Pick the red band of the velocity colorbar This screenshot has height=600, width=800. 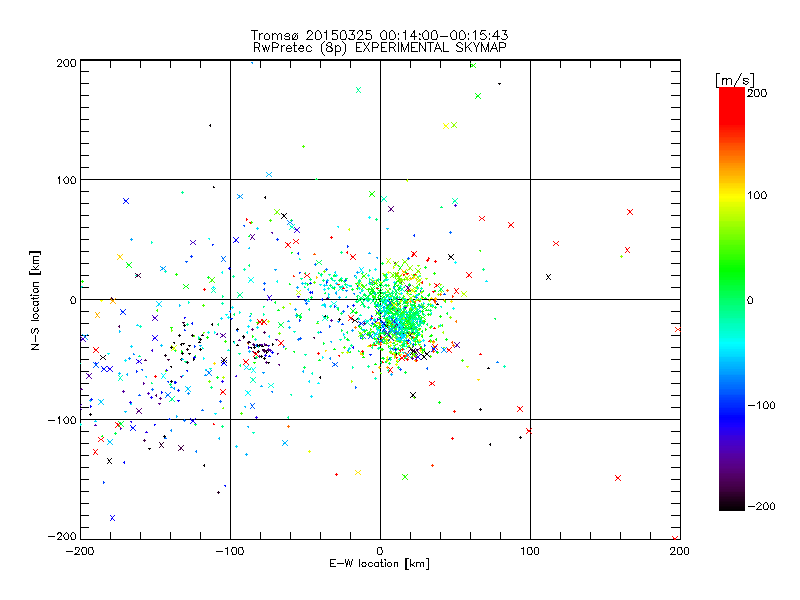732,105
